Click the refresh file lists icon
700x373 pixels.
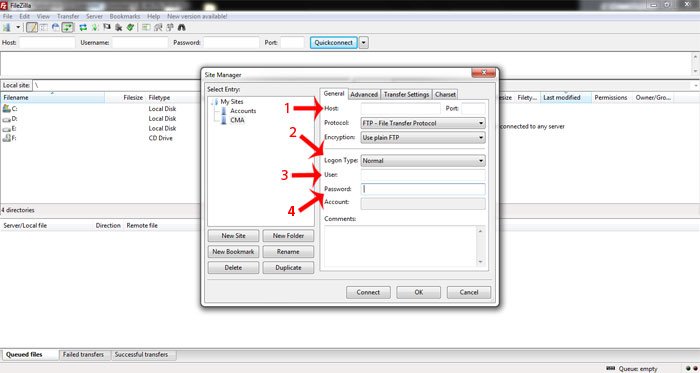click(x=83, y=28)
